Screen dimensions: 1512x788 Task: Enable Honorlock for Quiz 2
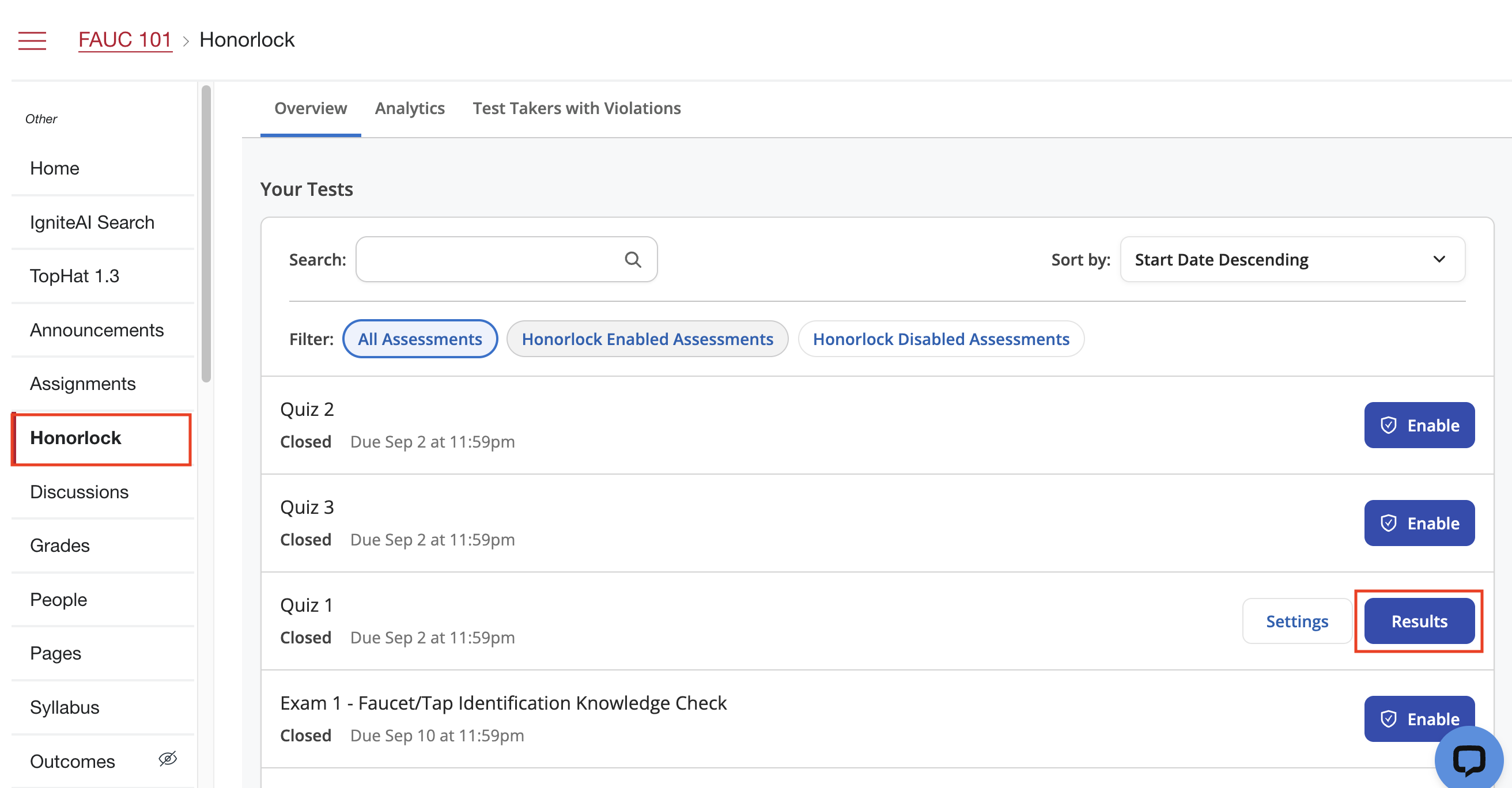1419,425
